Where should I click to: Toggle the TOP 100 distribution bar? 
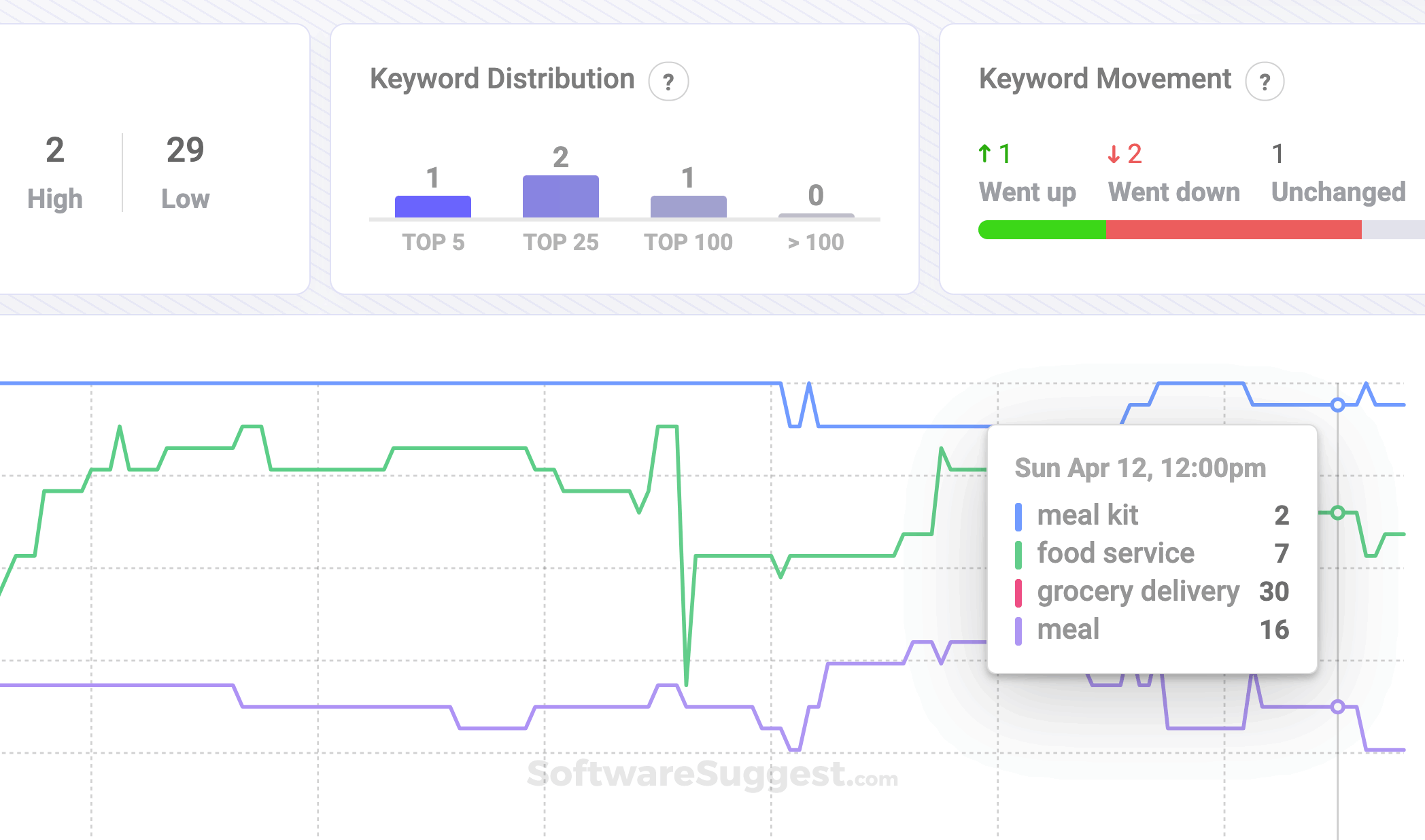tap(688, 205)
